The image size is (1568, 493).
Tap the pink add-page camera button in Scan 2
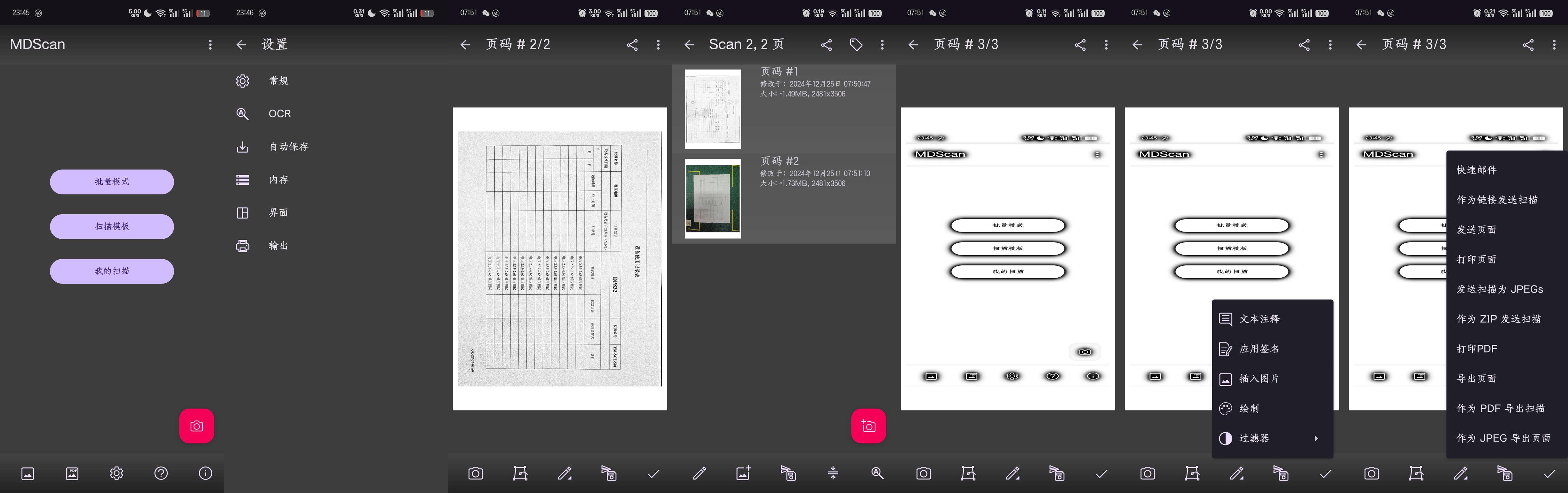click(868, 426)
